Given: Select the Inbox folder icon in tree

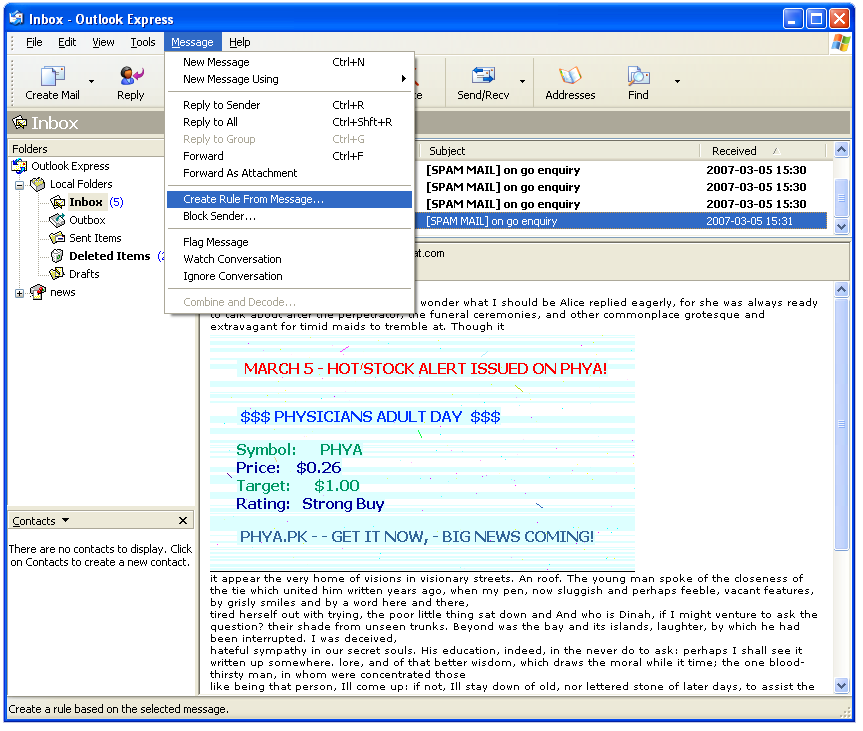Looking at the screenshot, I should coord(57,202).
